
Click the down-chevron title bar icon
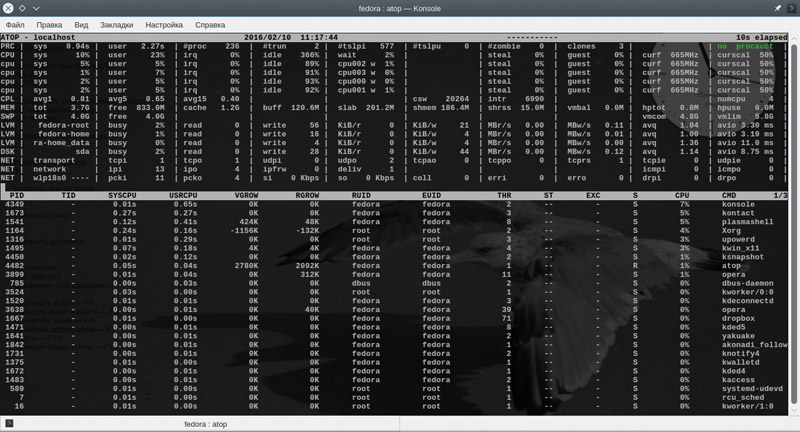coord(36,8)
